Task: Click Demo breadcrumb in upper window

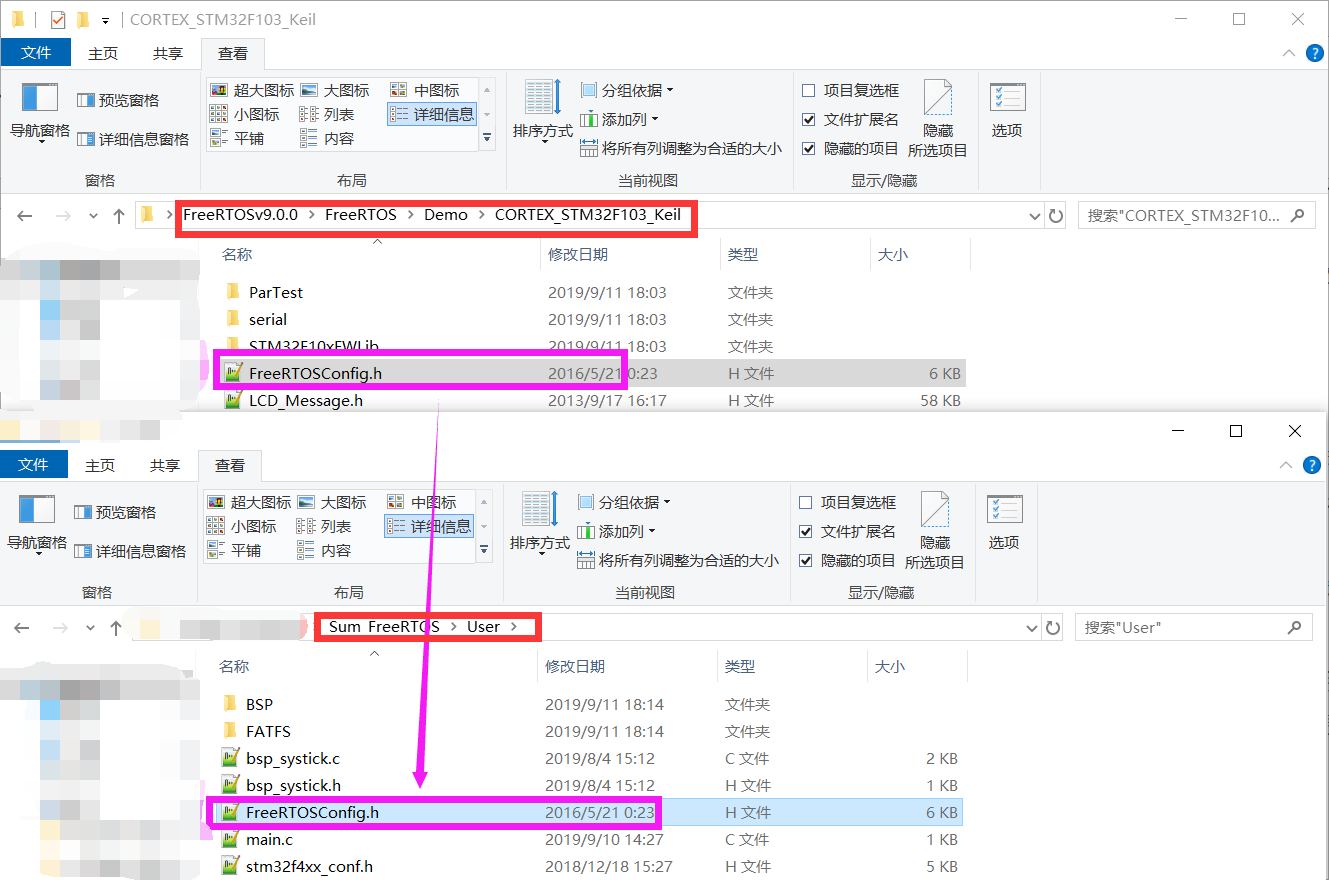Action: point(446,214)
